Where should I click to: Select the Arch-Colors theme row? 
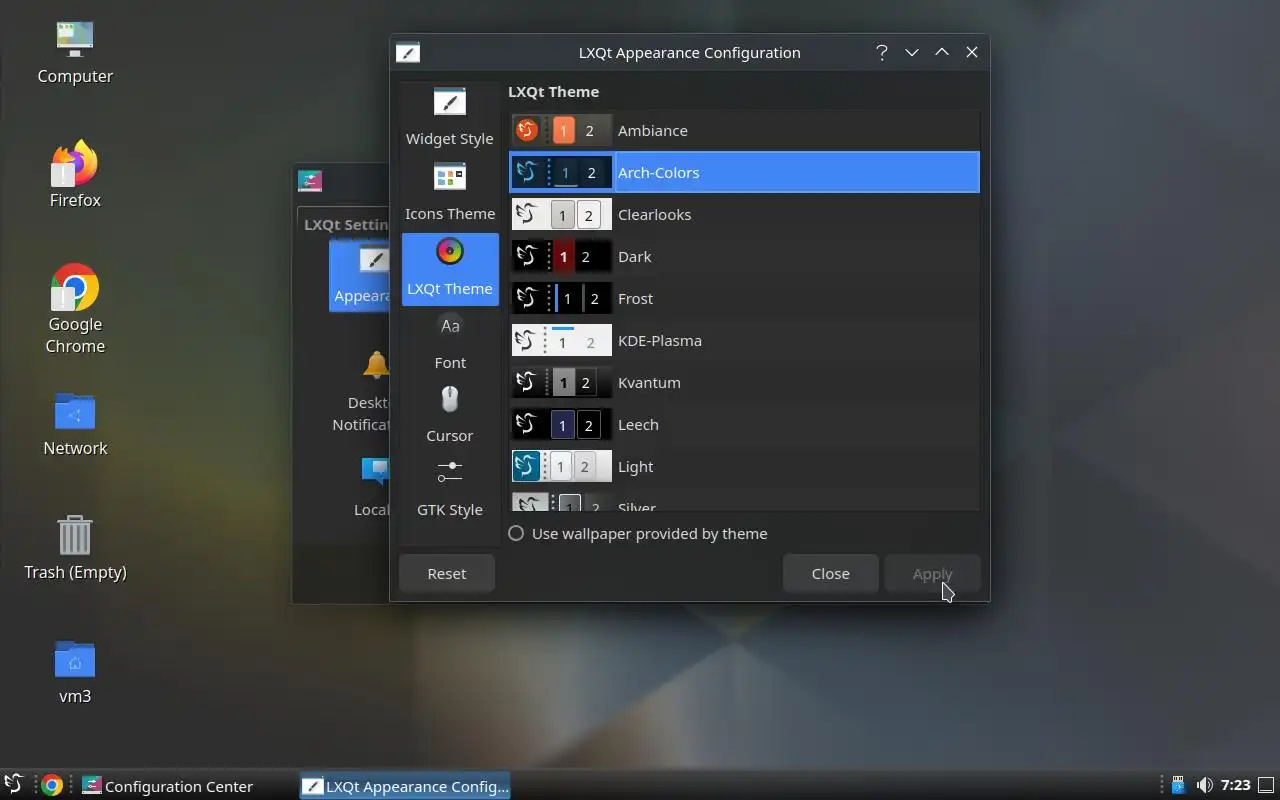click(744, 172)
